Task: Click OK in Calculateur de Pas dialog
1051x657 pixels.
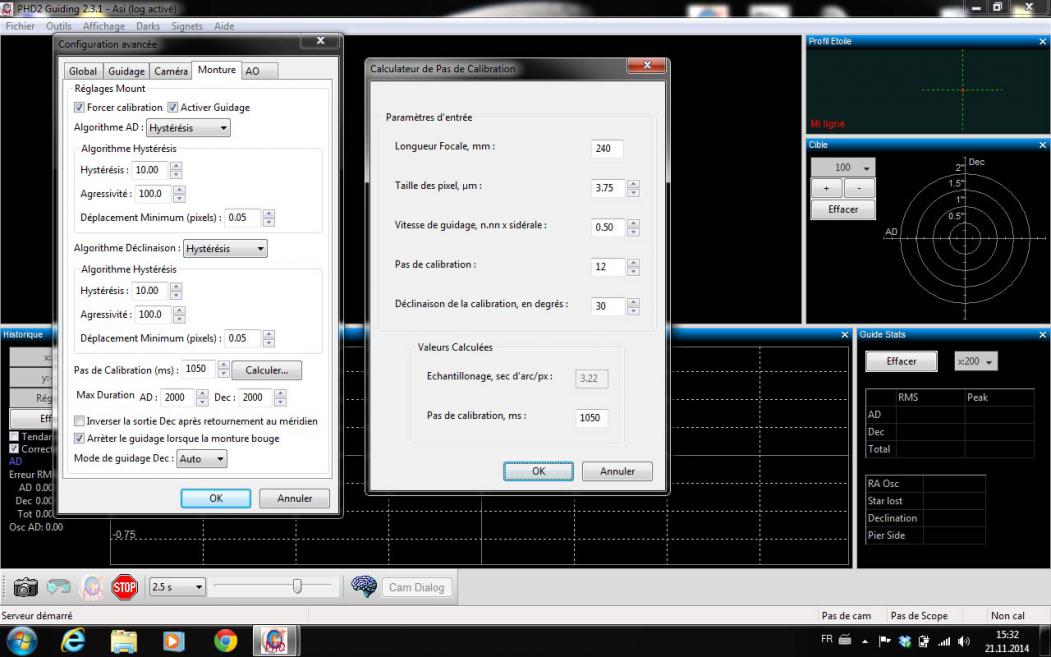Action: (x=538, y=471)
